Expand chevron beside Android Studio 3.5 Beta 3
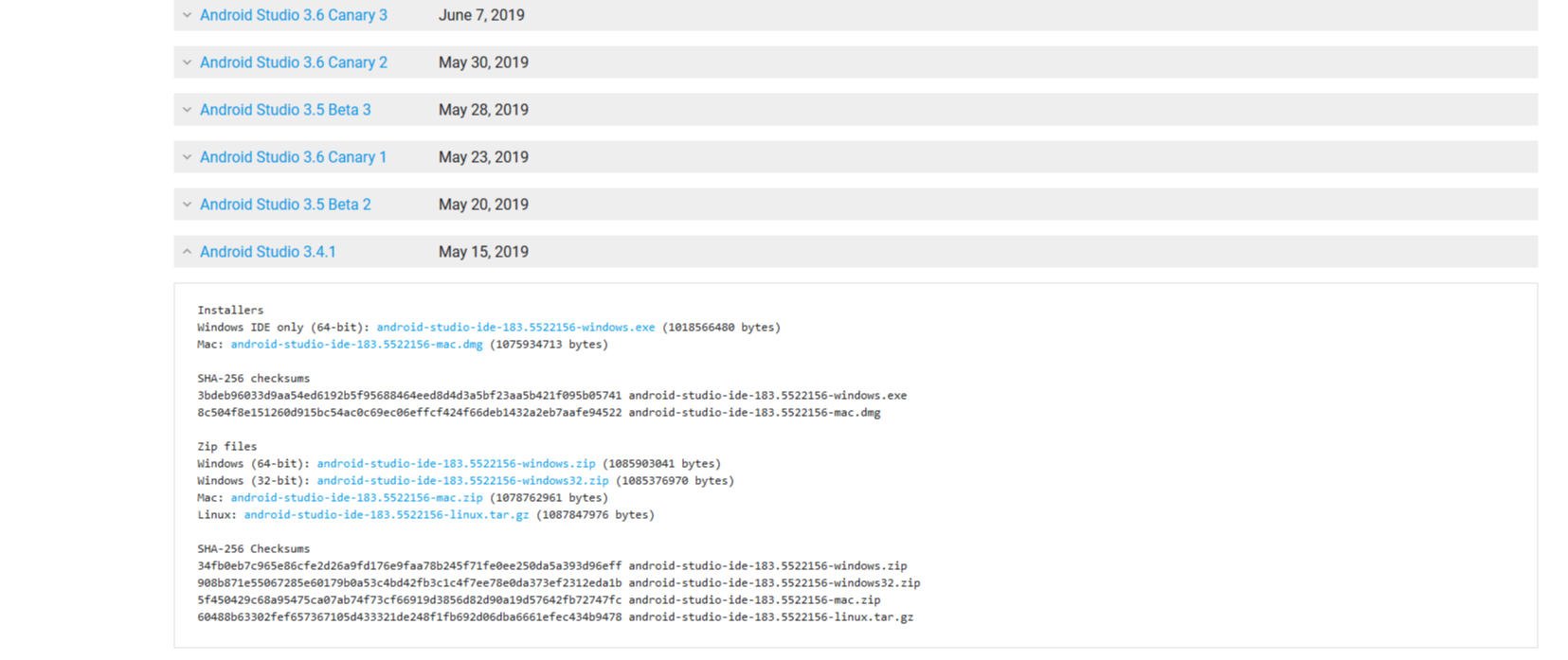The width and height of the screenshot is (1568, 660). point(187,110)
